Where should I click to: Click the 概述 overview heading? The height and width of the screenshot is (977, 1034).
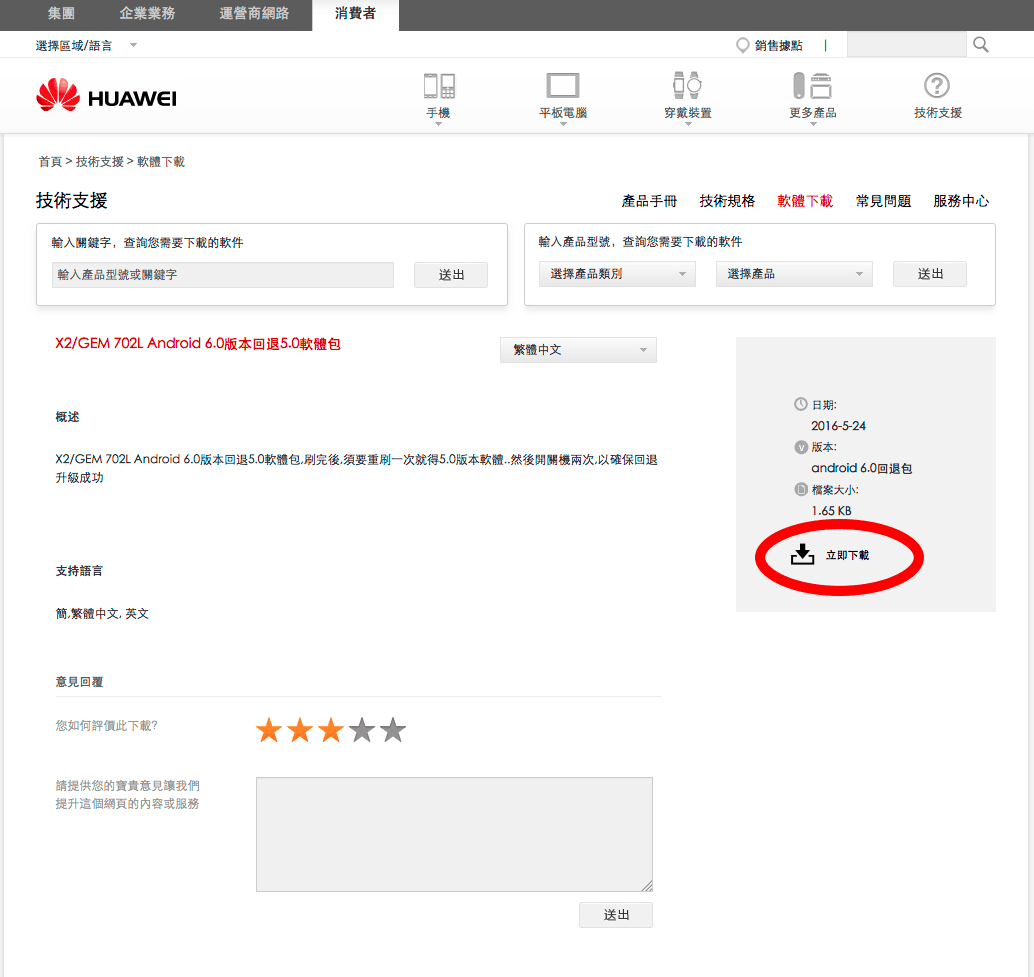(x=67, y=417)
